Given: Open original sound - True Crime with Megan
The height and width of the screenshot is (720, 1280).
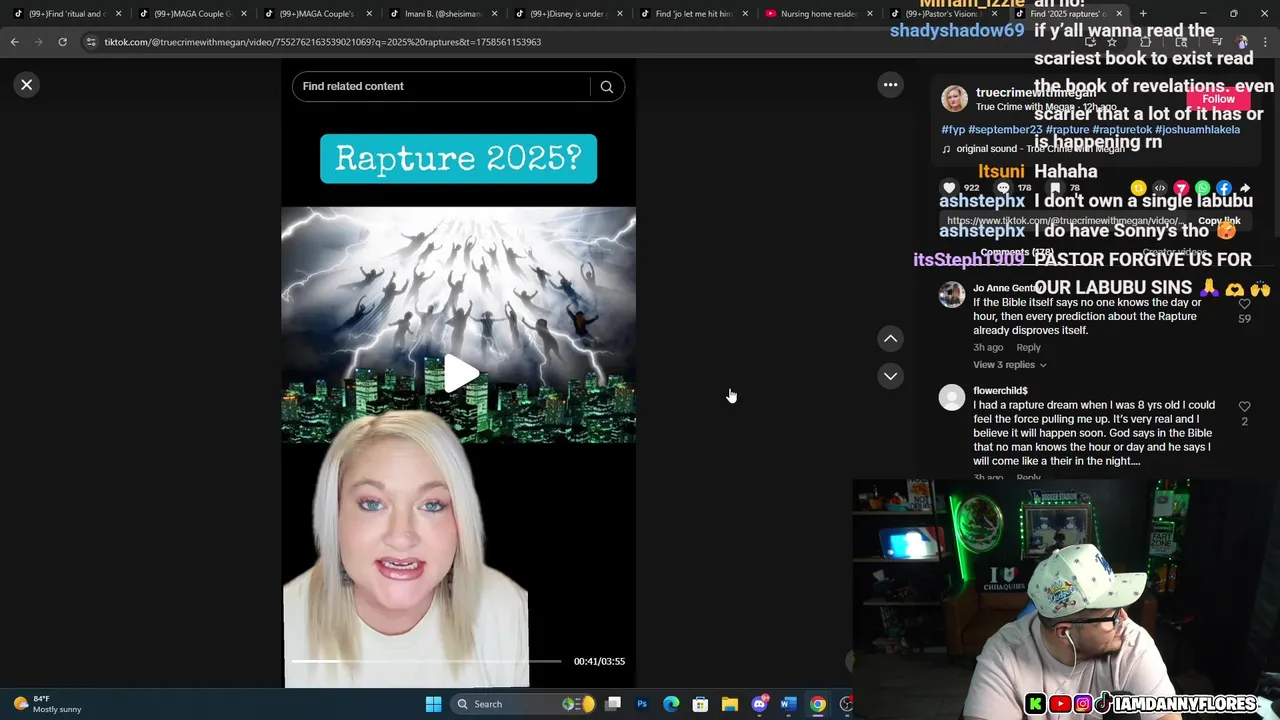Looking at the screenshot, I should (x=1034, y=149).
